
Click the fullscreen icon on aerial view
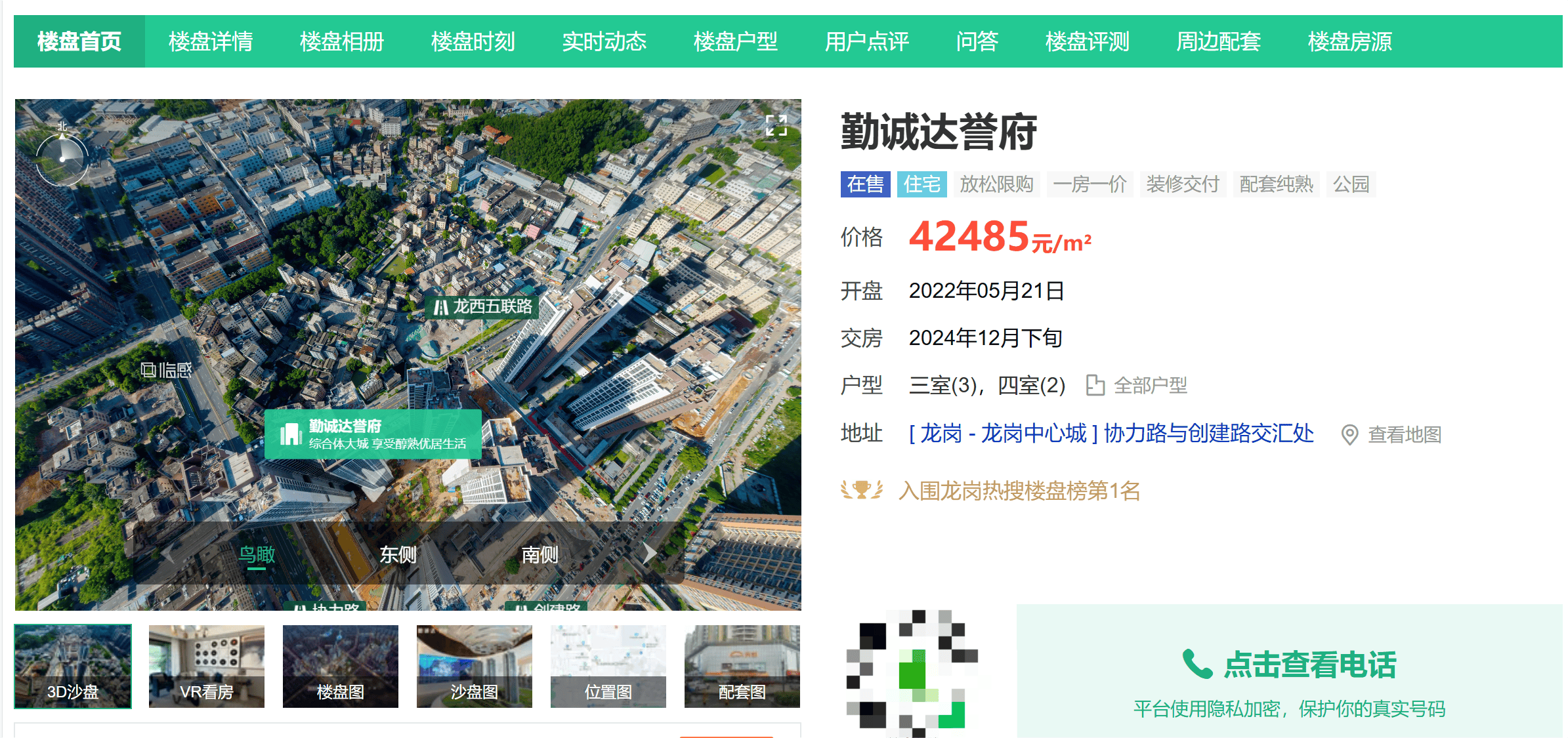click(x=776, y=125)
